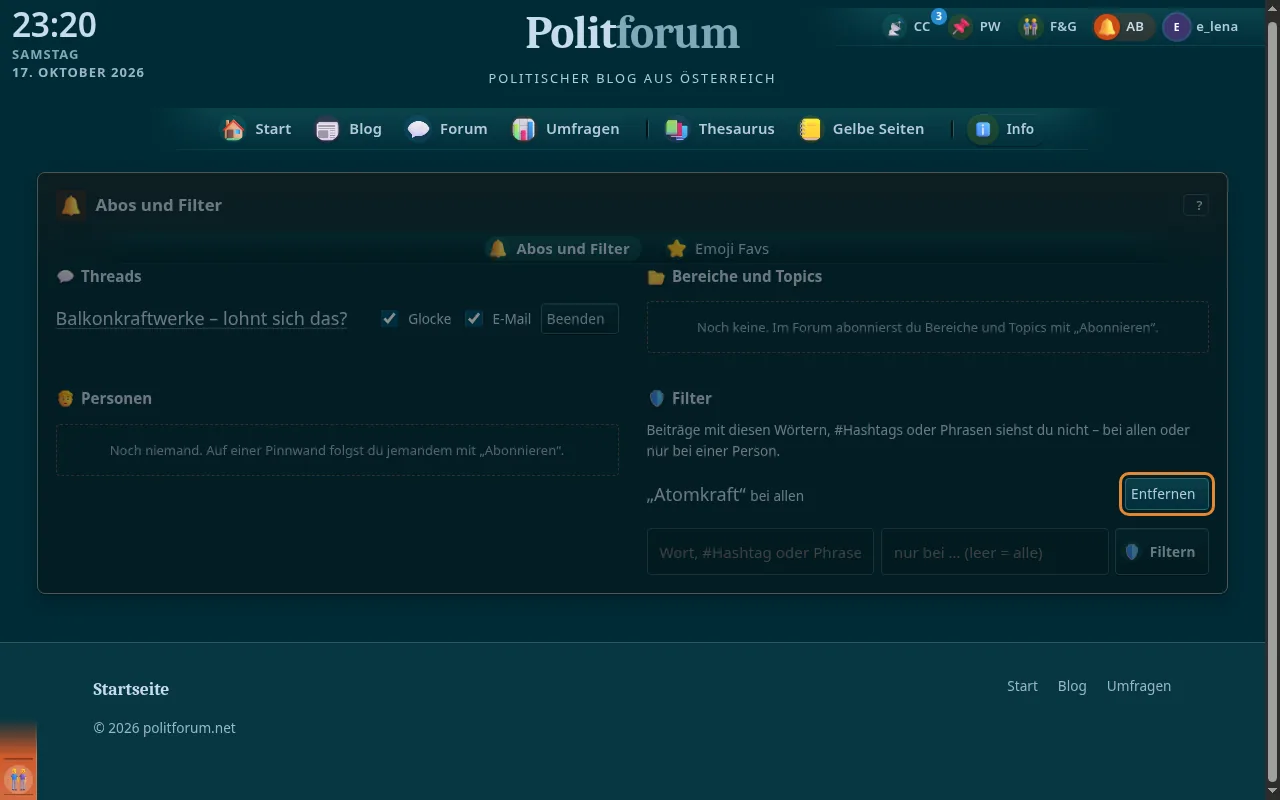Toggle the E-Mail checkbox for Balkonkraftwerke thread
1280x800 pixels.
click(474, 319)
